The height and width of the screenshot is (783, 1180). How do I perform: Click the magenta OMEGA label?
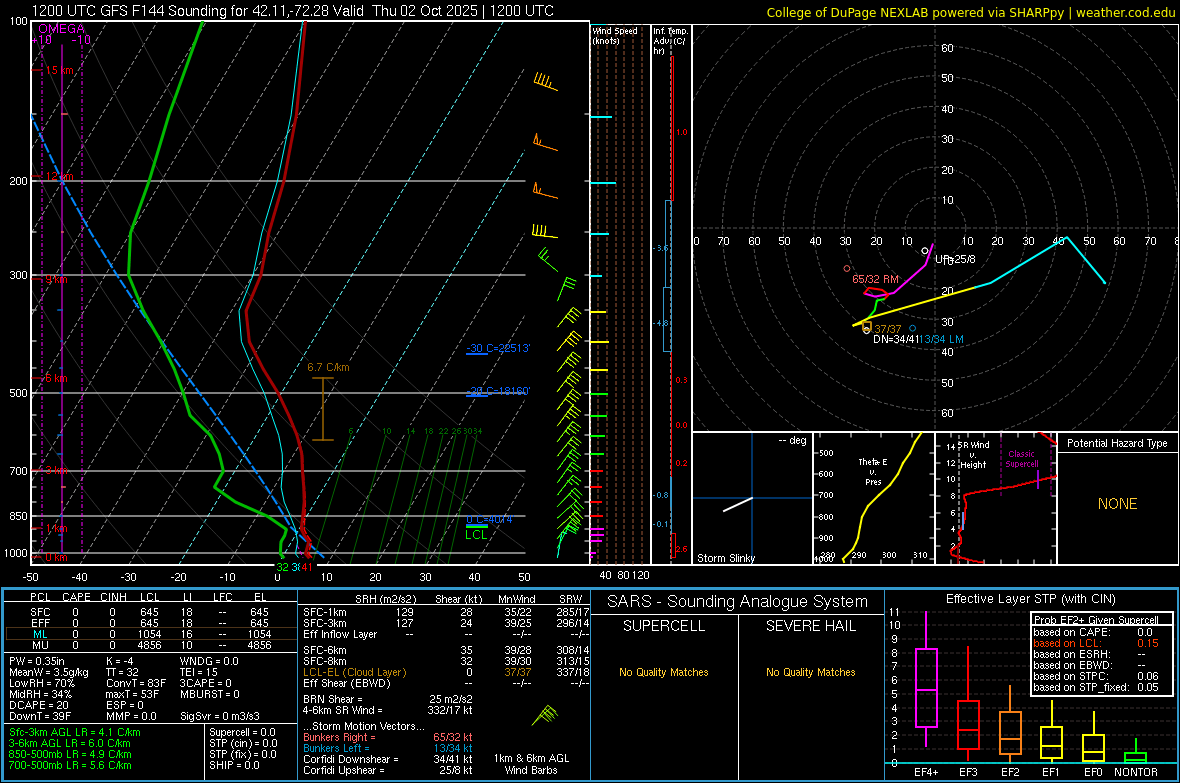point(62,29)
